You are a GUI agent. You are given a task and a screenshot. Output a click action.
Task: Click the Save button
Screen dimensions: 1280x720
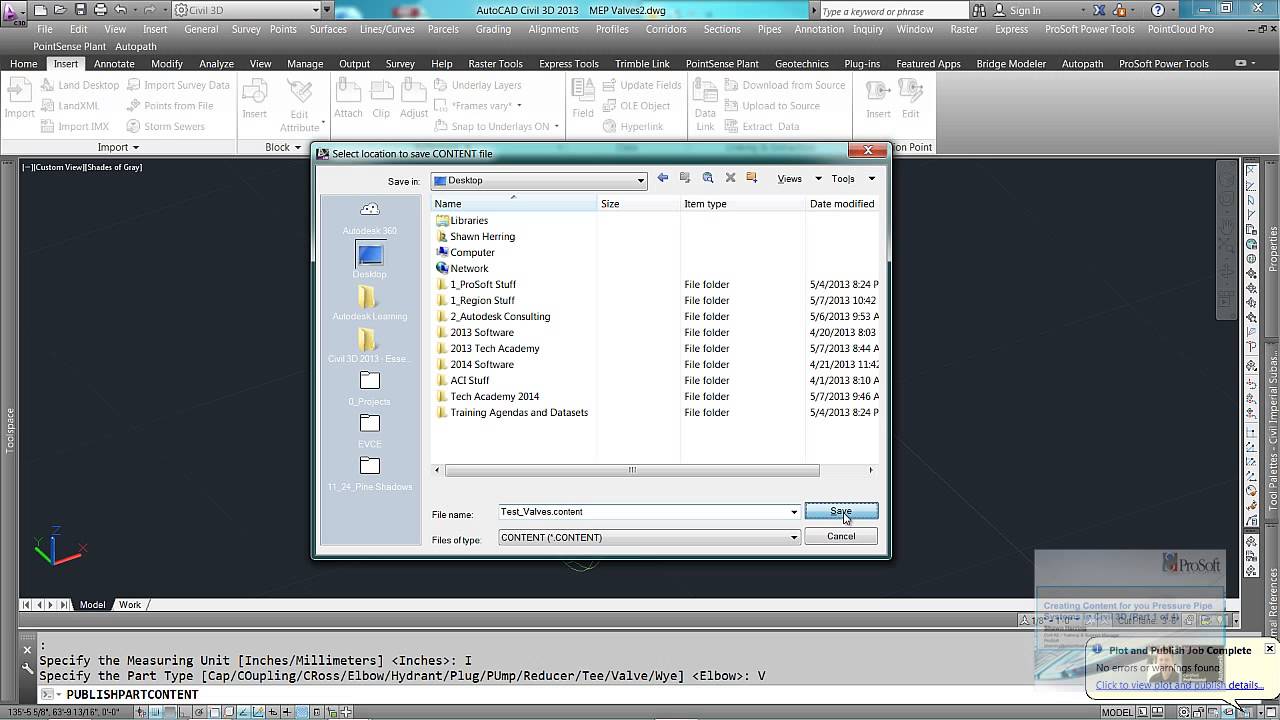pyautogui.click(x=841, y=511)
